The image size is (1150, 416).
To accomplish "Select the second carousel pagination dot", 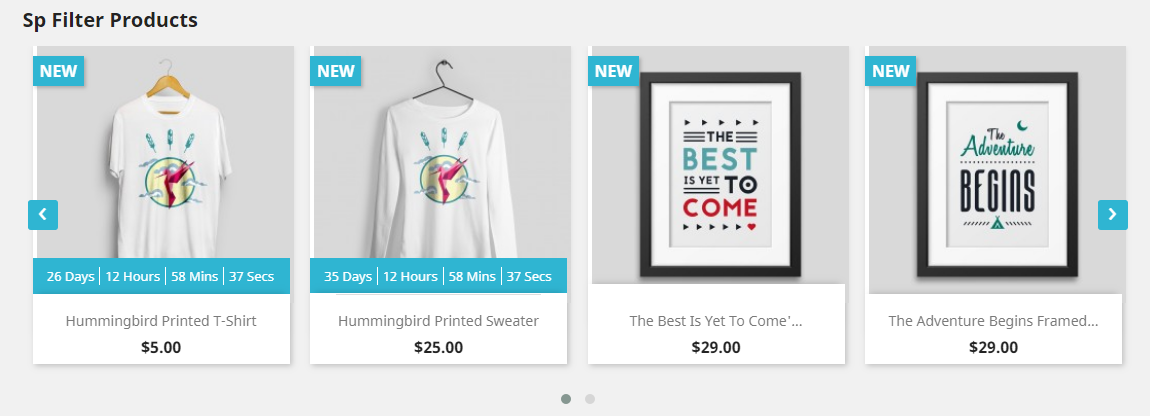I will pyautogui.click(x=590, y=399).
